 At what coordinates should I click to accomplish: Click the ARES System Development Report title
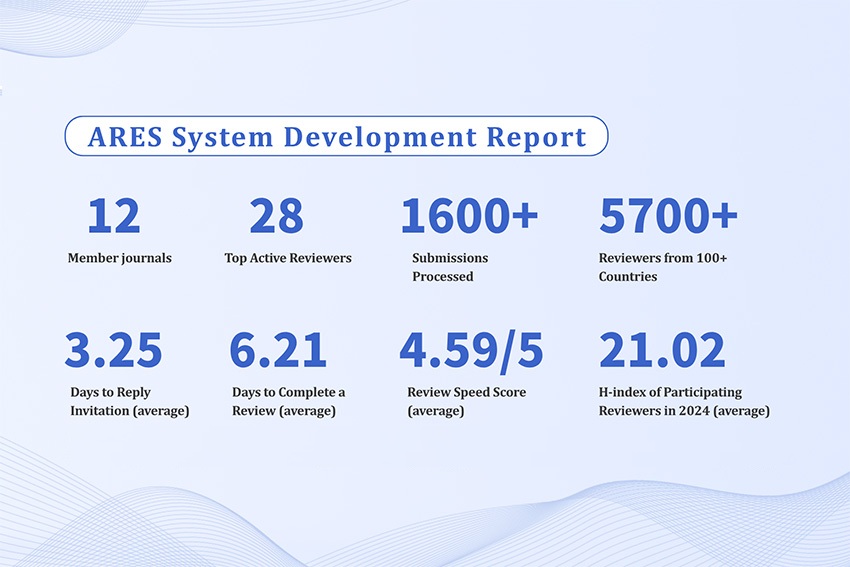(x=336, y=137)
